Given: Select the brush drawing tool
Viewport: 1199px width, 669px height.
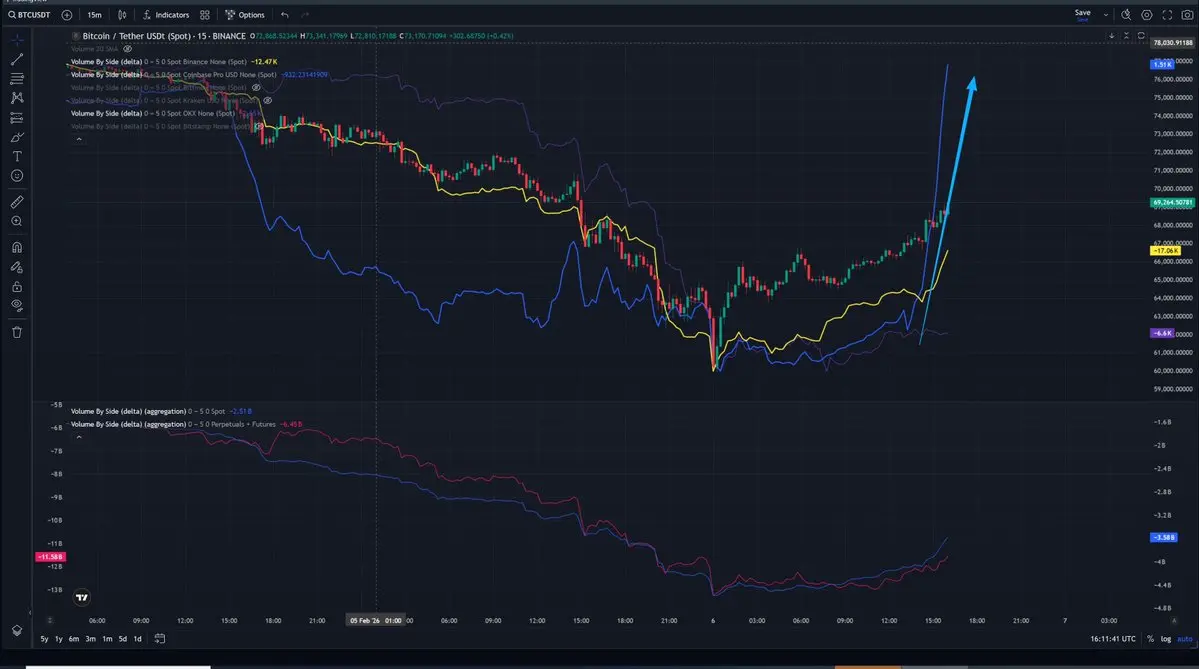Looking at the screenshot, I should 17,137.
